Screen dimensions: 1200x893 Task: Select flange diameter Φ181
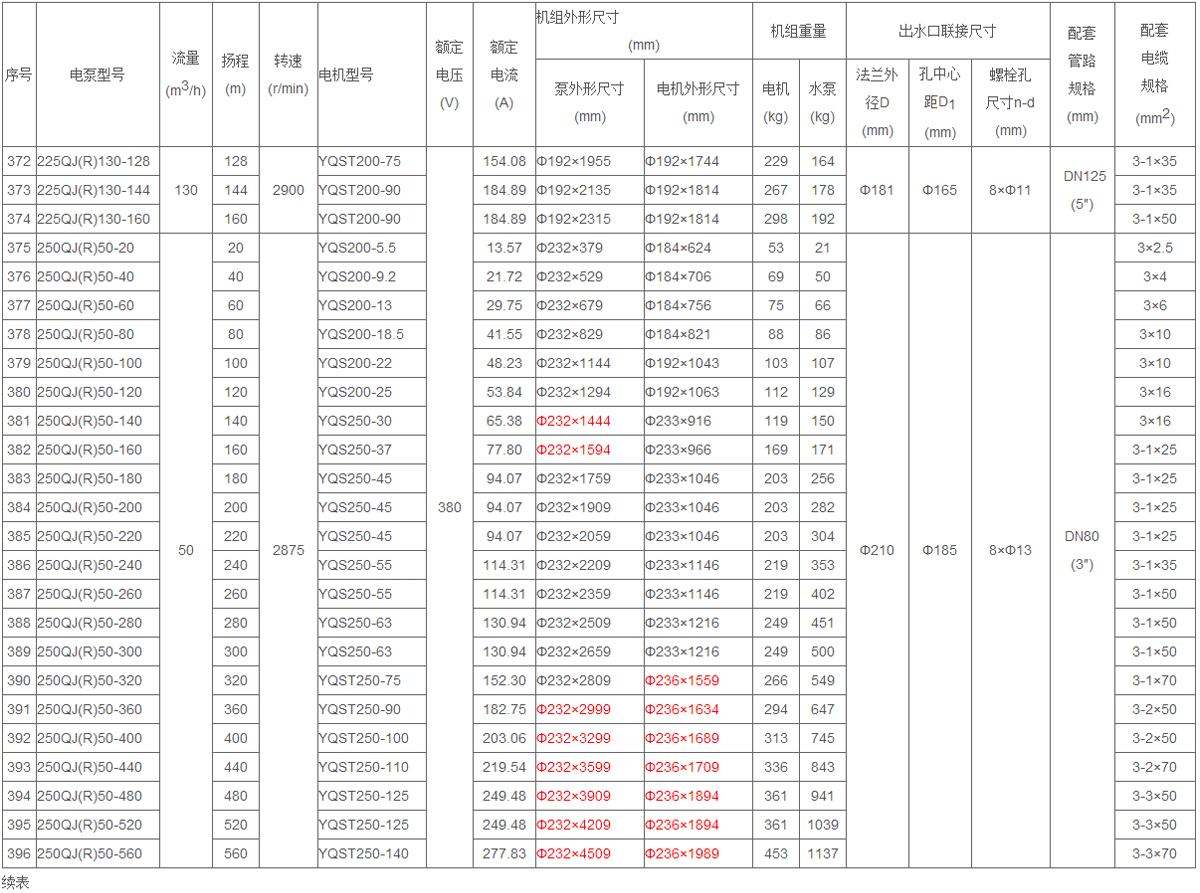877,190
